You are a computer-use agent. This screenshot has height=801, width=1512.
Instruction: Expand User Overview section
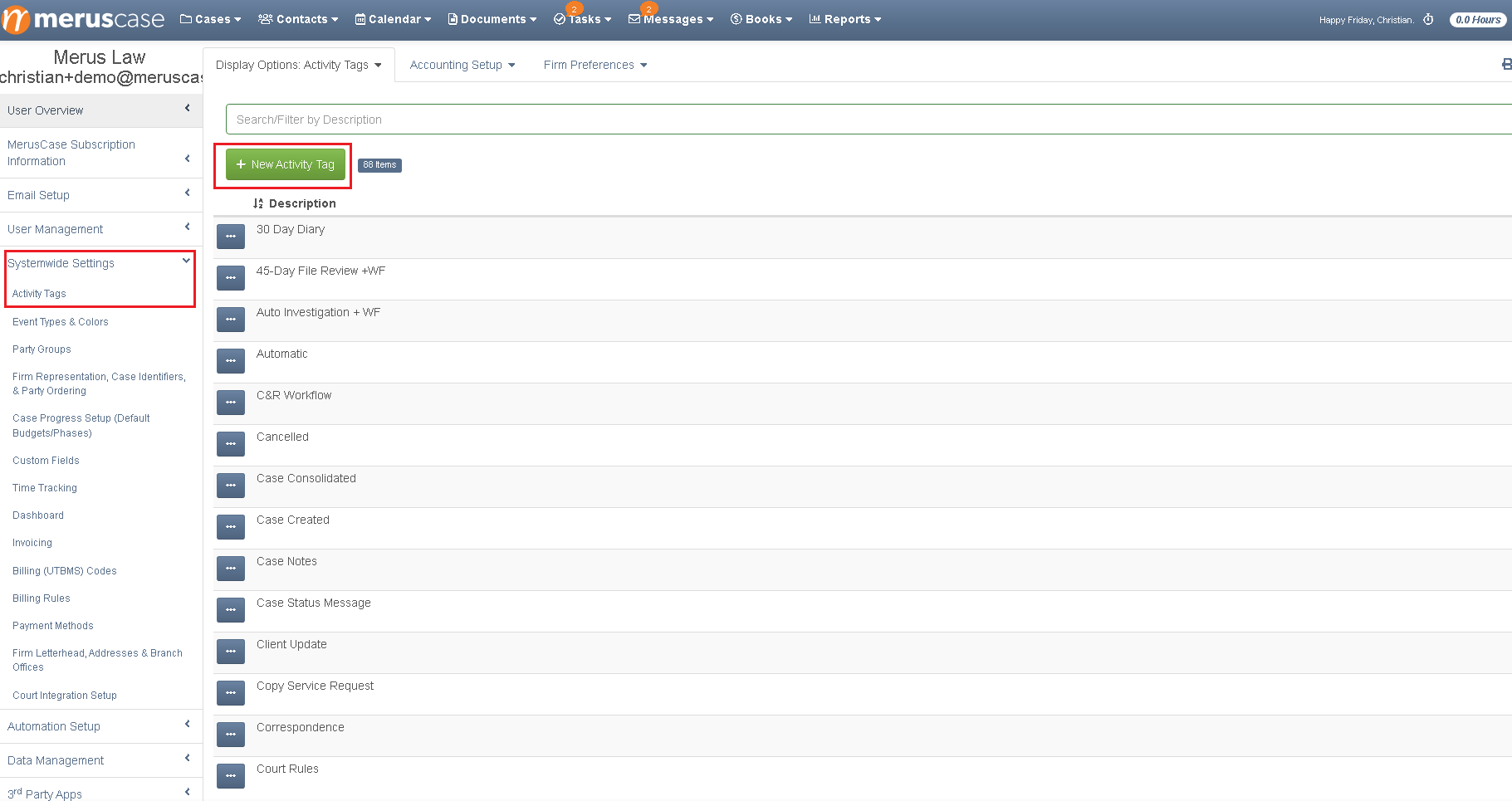pyautogui.click(x=100, y=110)
